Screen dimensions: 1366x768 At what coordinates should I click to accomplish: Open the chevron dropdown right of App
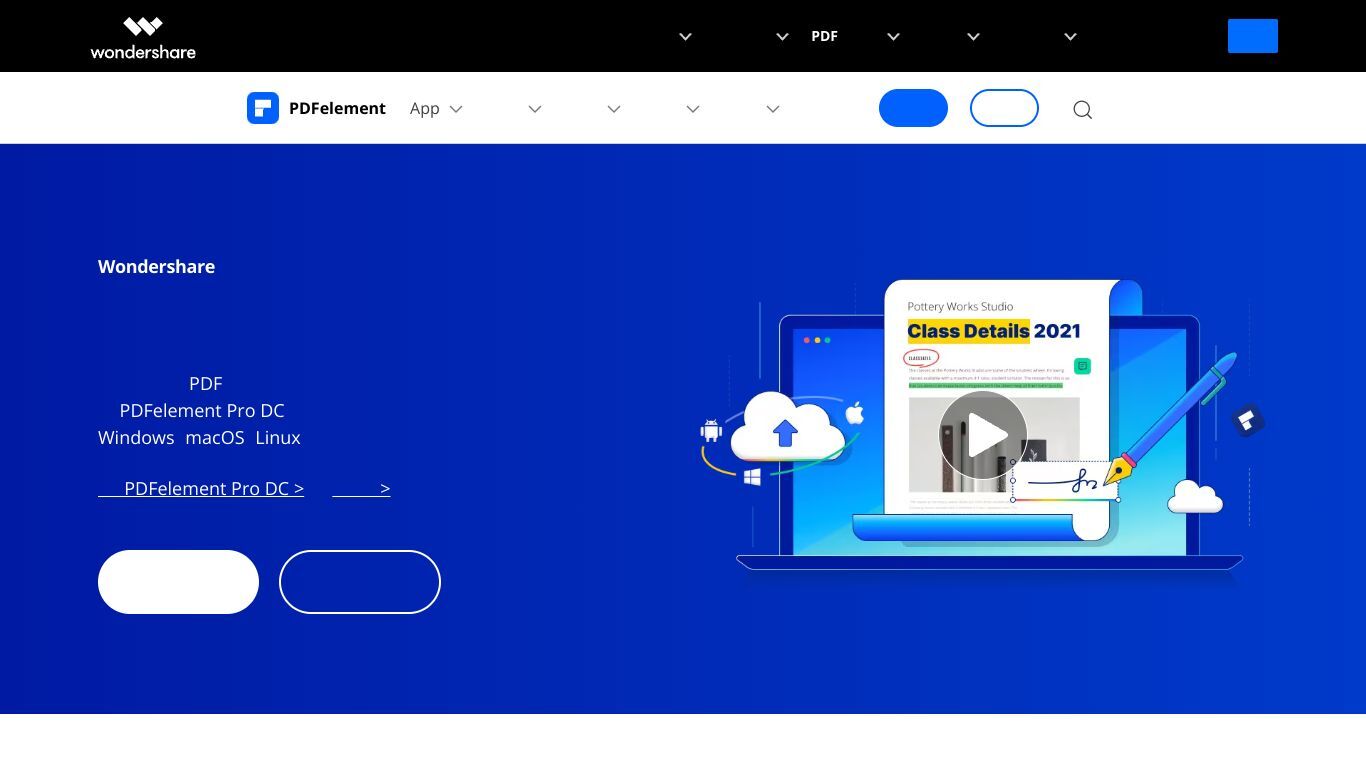[535, 109]
